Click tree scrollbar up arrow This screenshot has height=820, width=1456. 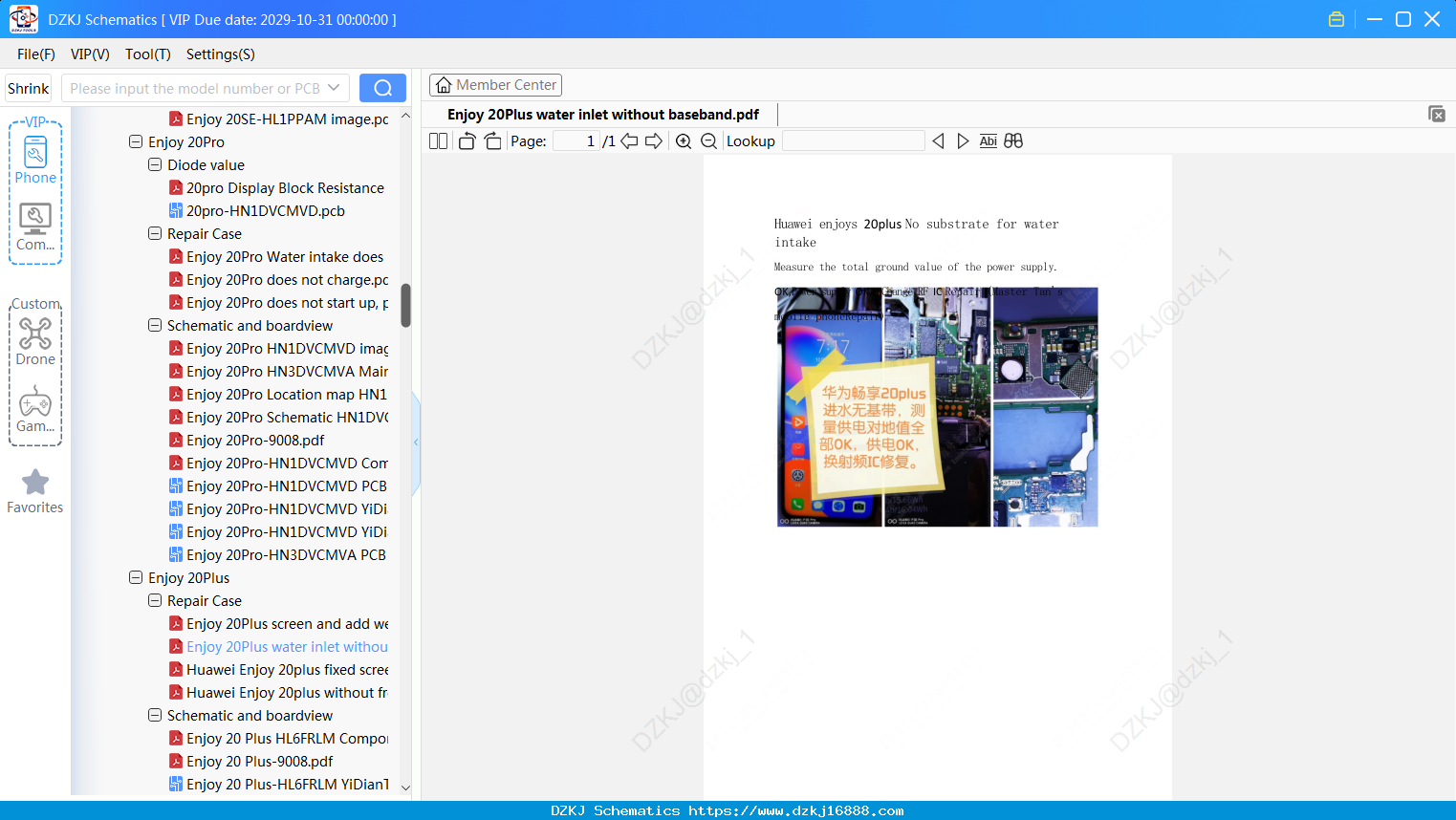[x=405, y=116]
